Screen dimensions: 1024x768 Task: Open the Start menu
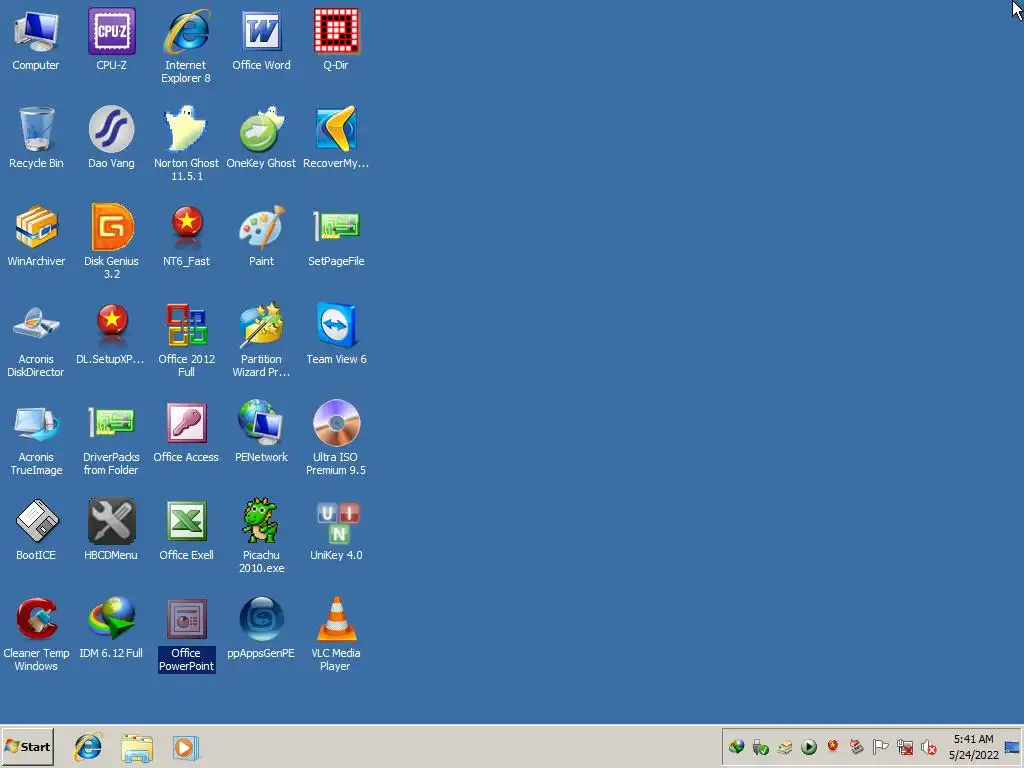pos(27,746)
